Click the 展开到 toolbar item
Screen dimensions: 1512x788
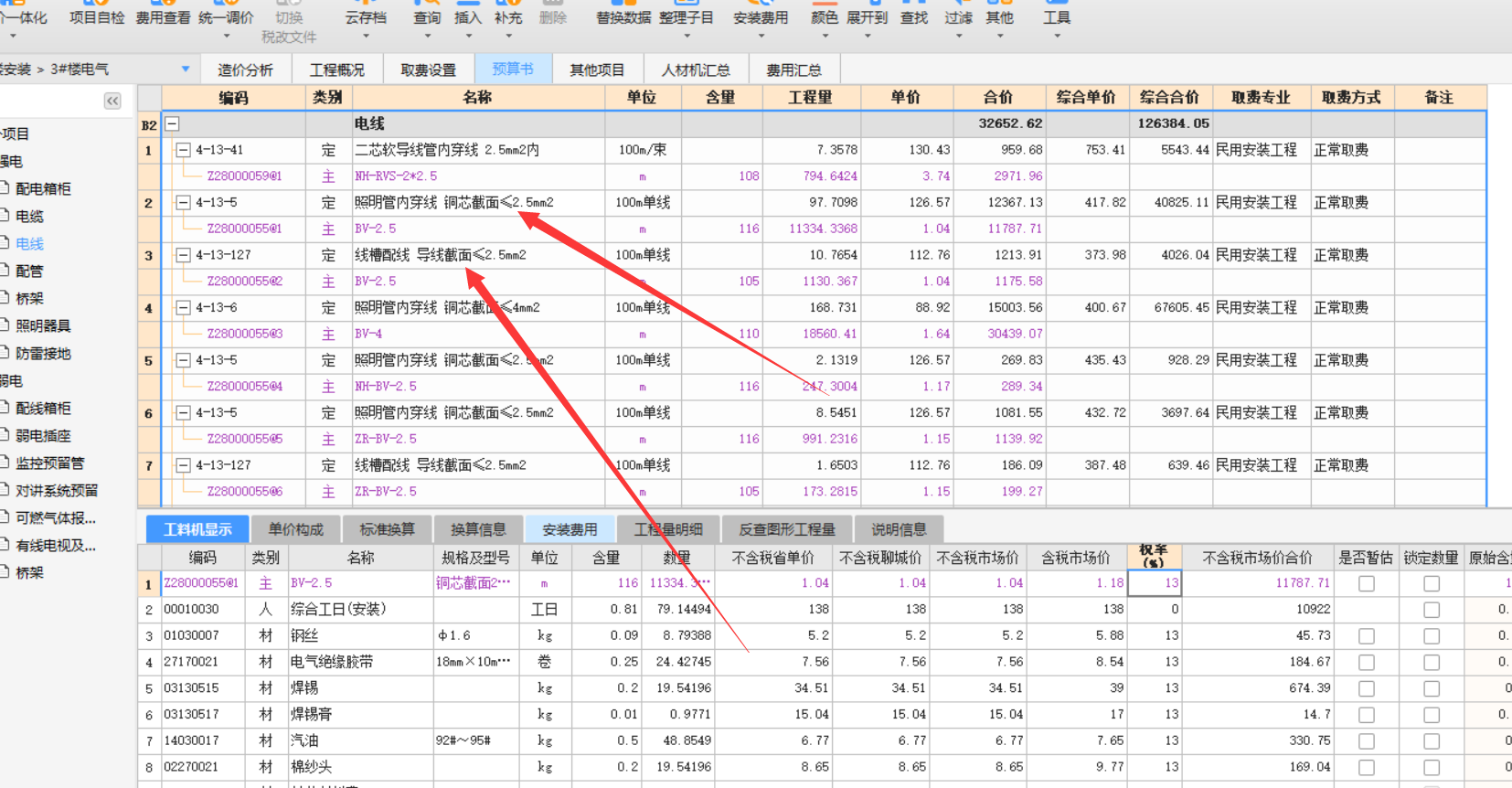coord(867,17)
